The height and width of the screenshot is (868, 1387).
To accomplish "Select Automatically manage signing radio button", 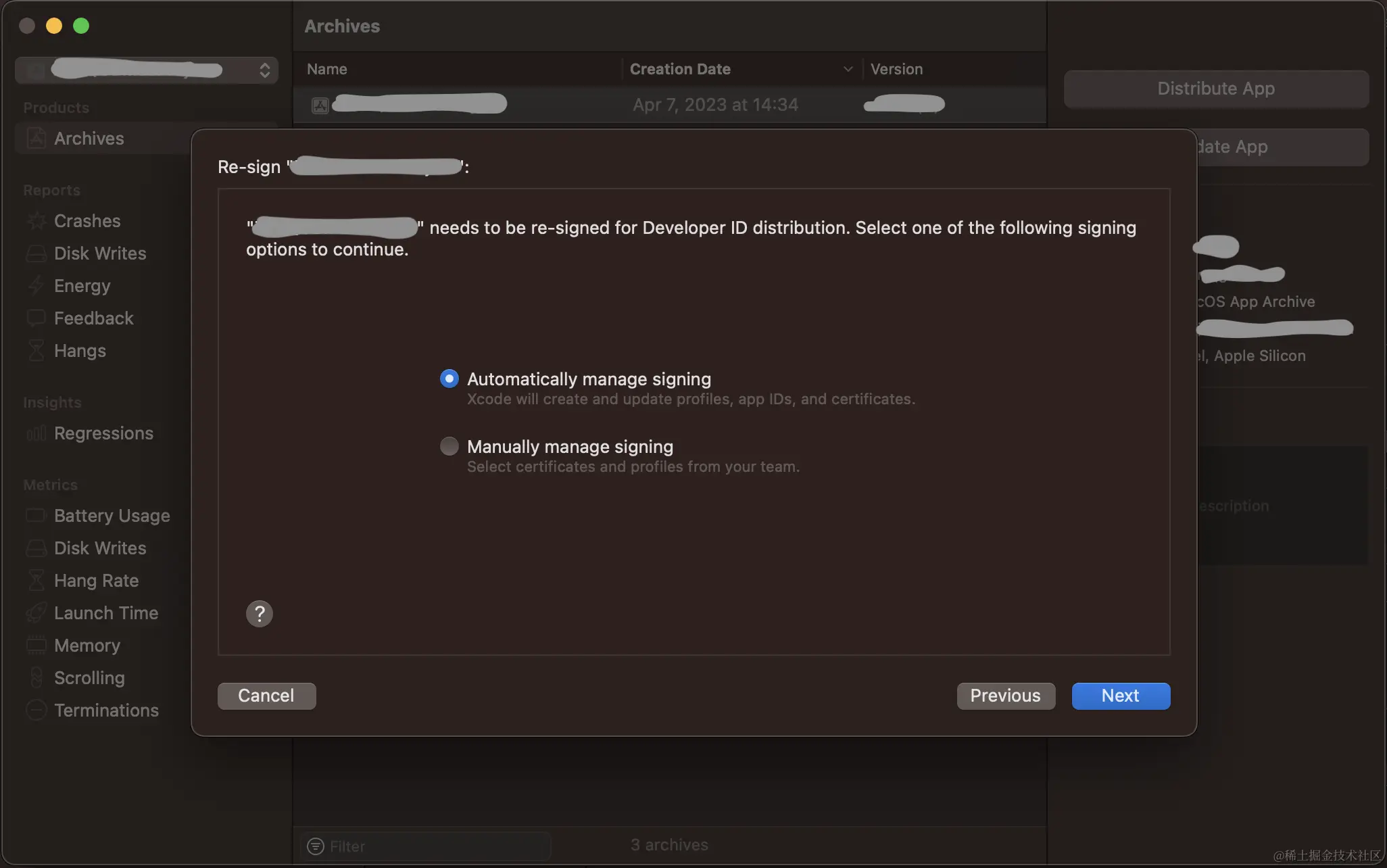I will tap(449, 379).
